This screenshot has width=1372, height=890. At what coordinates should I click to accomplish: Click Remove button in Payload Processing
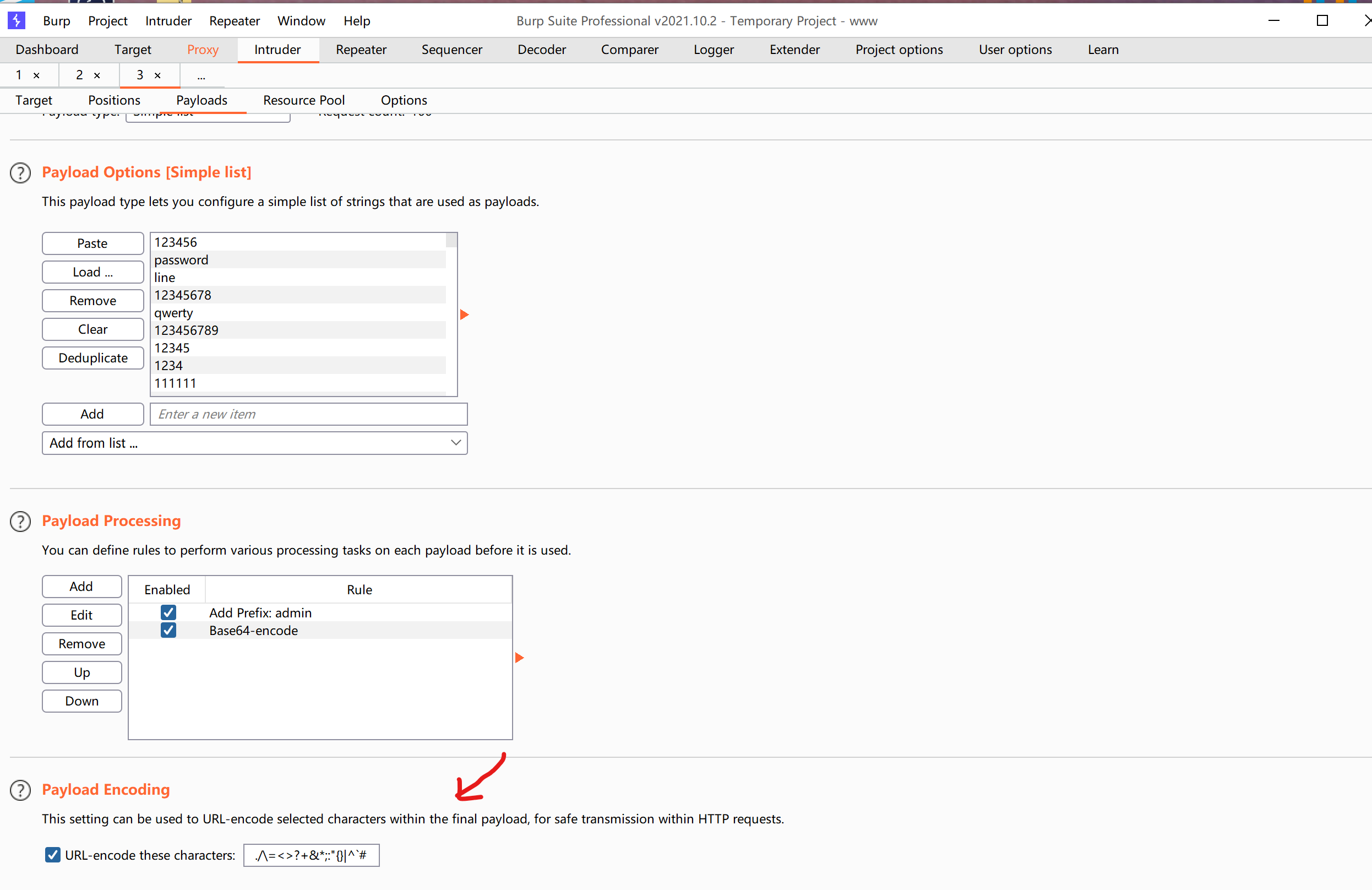[82, 644]
